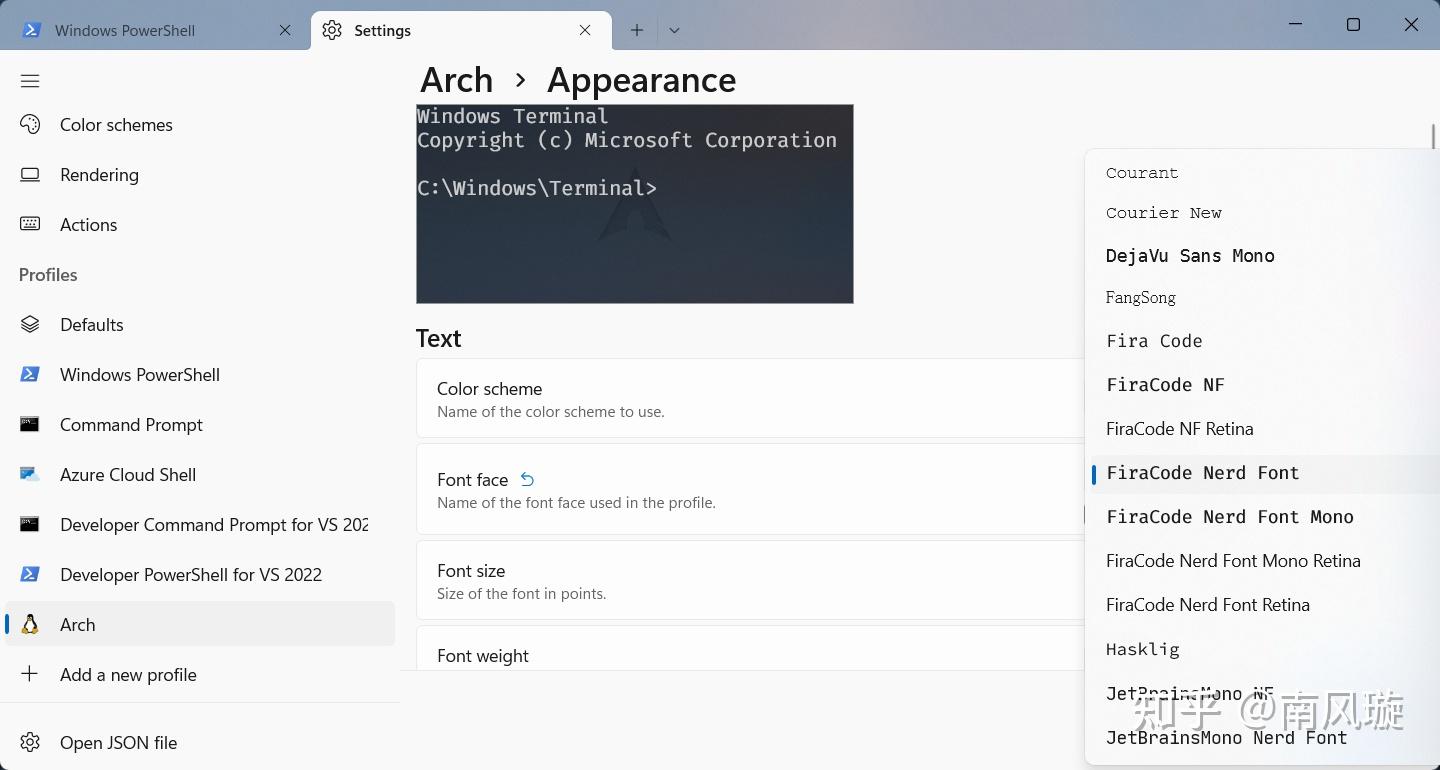This screenshot has height=770, width=1440.
Task: Close the Settings tab
Action: [585, 30]
